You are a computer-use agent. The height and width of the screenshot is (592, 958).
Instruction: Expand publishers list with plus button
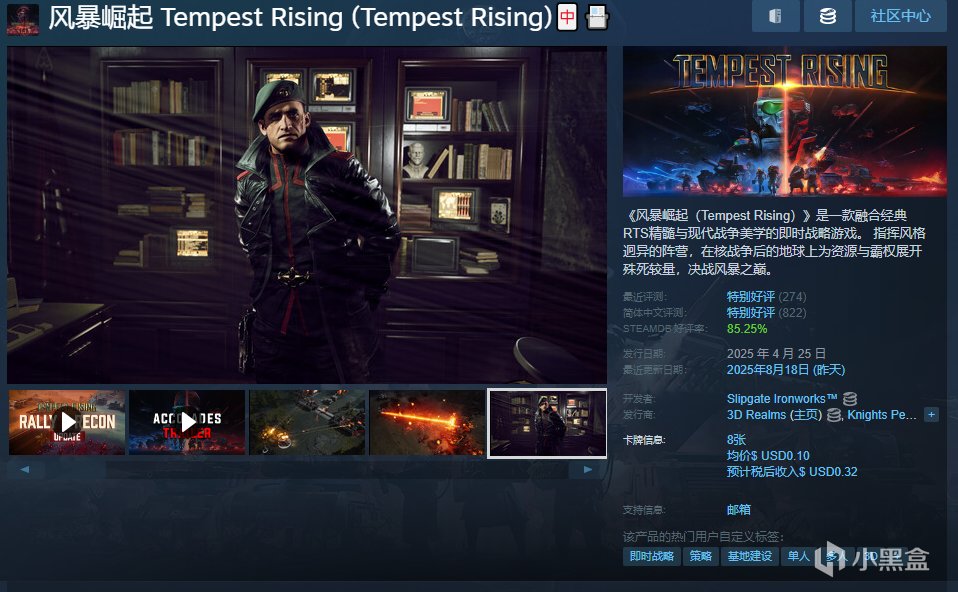(x=931, y=414)
